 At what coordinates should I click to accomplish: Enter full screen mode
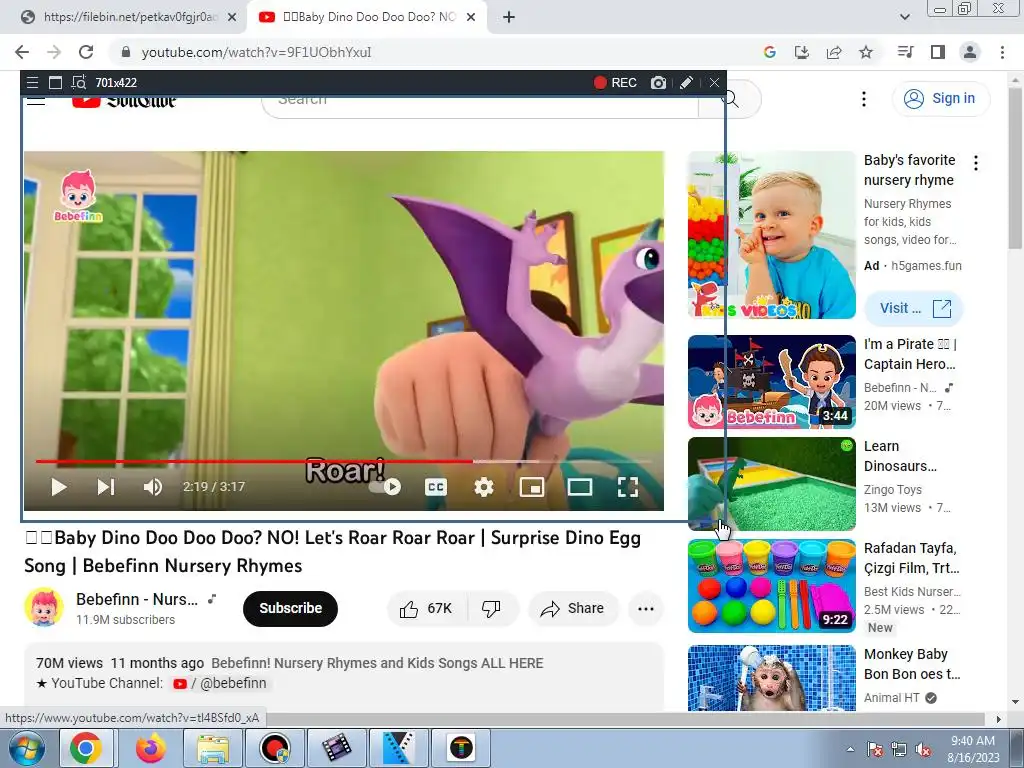tap(628, 487)
